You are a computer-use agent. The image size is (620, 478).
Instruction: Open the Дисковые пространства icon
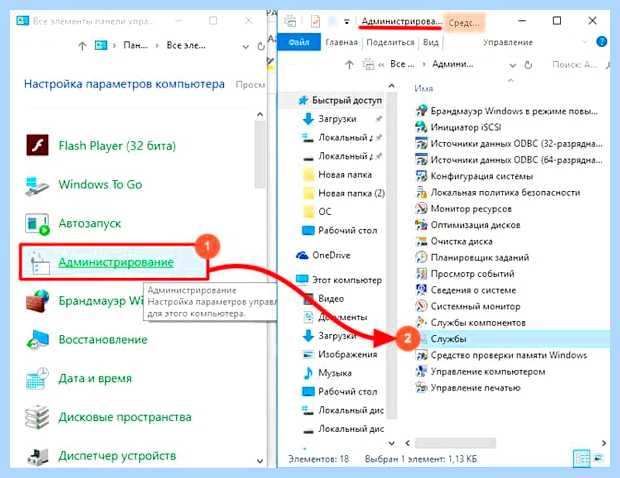[x=37, y=417]
